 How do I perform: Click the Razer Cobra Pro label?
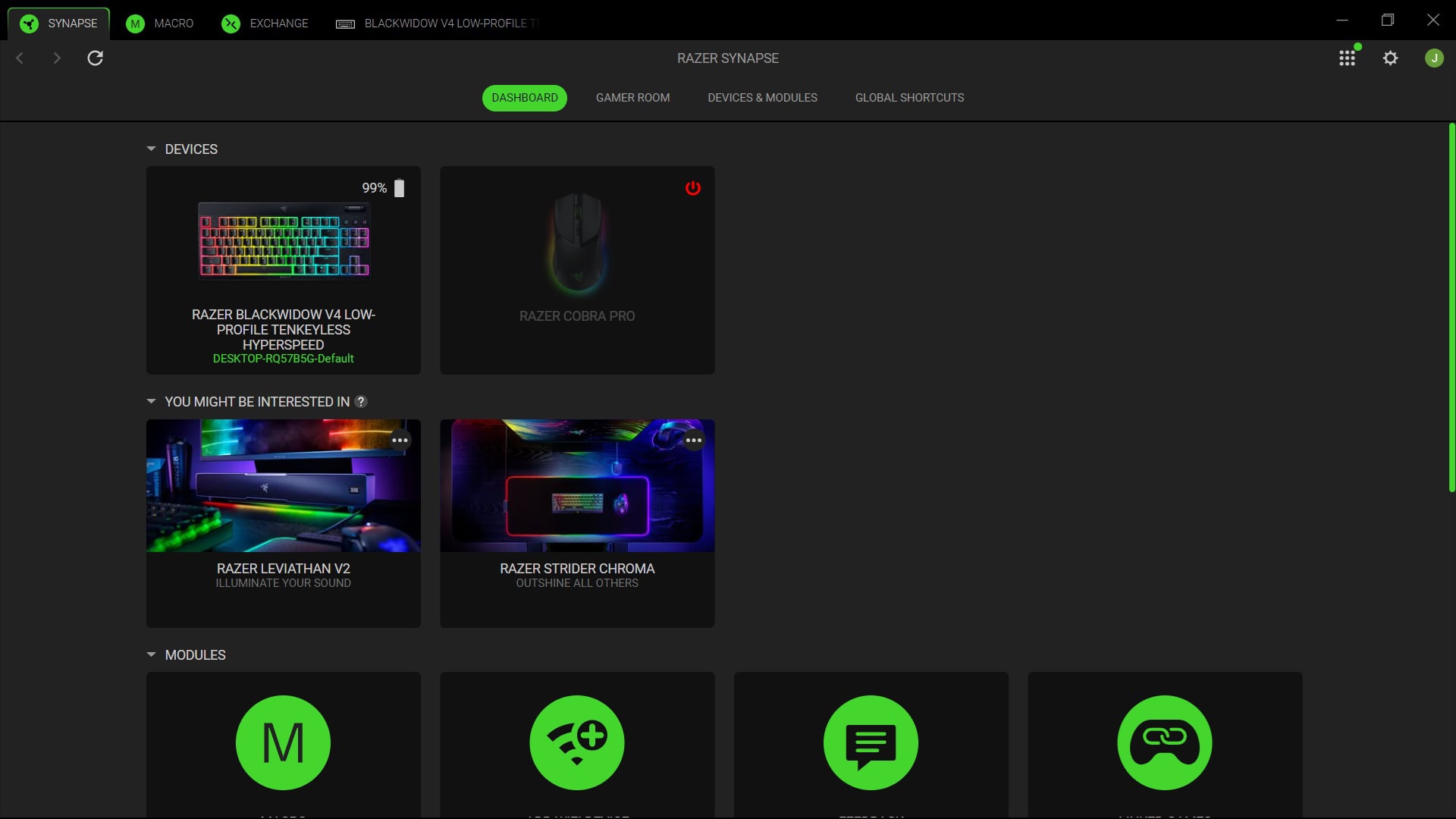click(x=577, y=316)
